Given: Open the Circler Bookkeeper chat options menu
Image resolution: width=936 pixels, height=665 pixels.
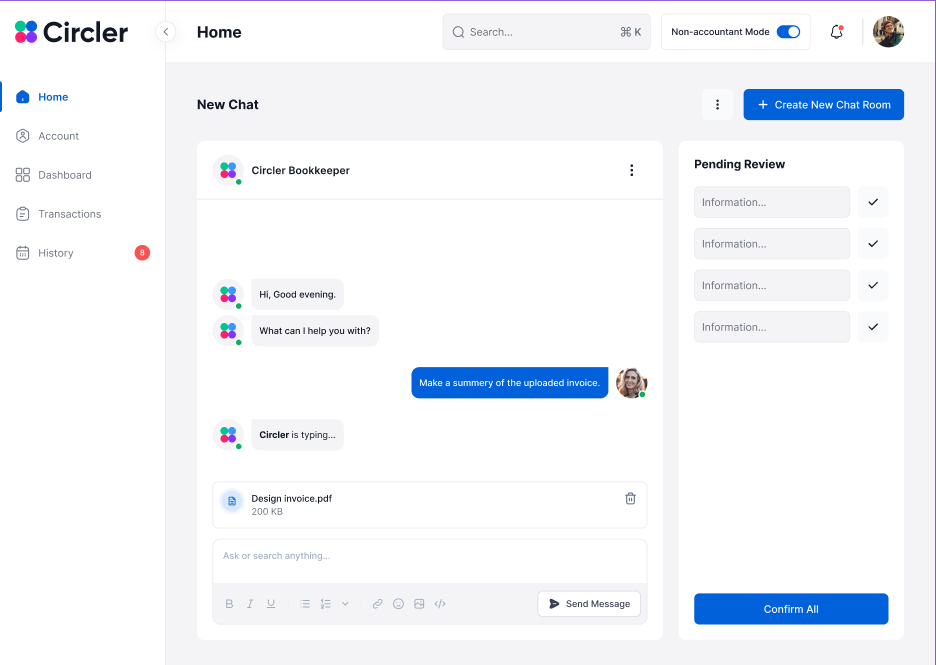Looking at the screenshot, I should 632,170.
